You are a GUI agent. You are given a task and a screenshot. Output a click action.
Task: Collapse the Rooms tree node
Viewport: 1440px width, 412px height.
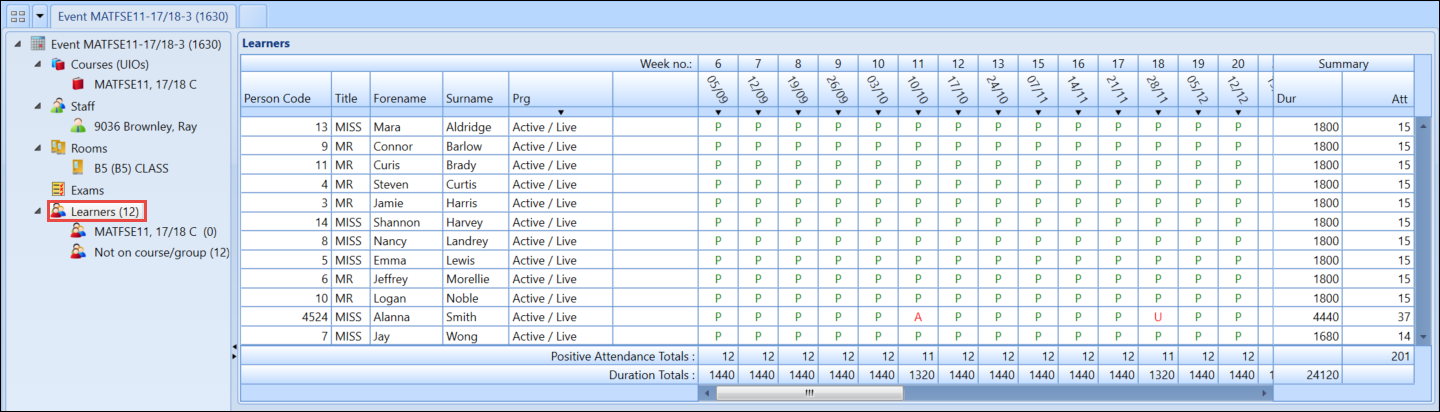pyautogui.click(x=38, y=148)
